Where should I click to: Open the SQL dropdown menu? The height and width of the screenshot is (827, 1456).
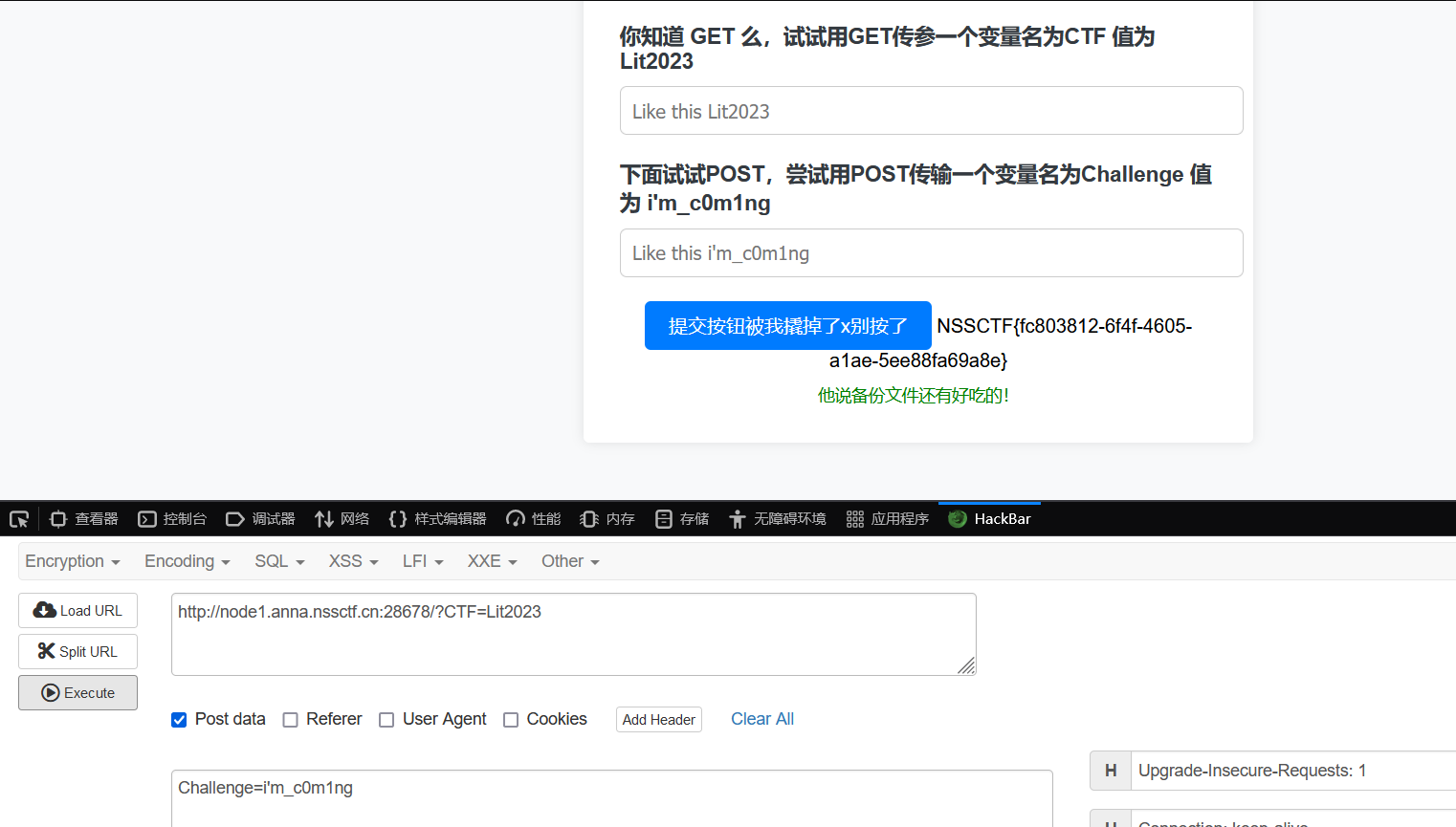[x=279, y=561]
